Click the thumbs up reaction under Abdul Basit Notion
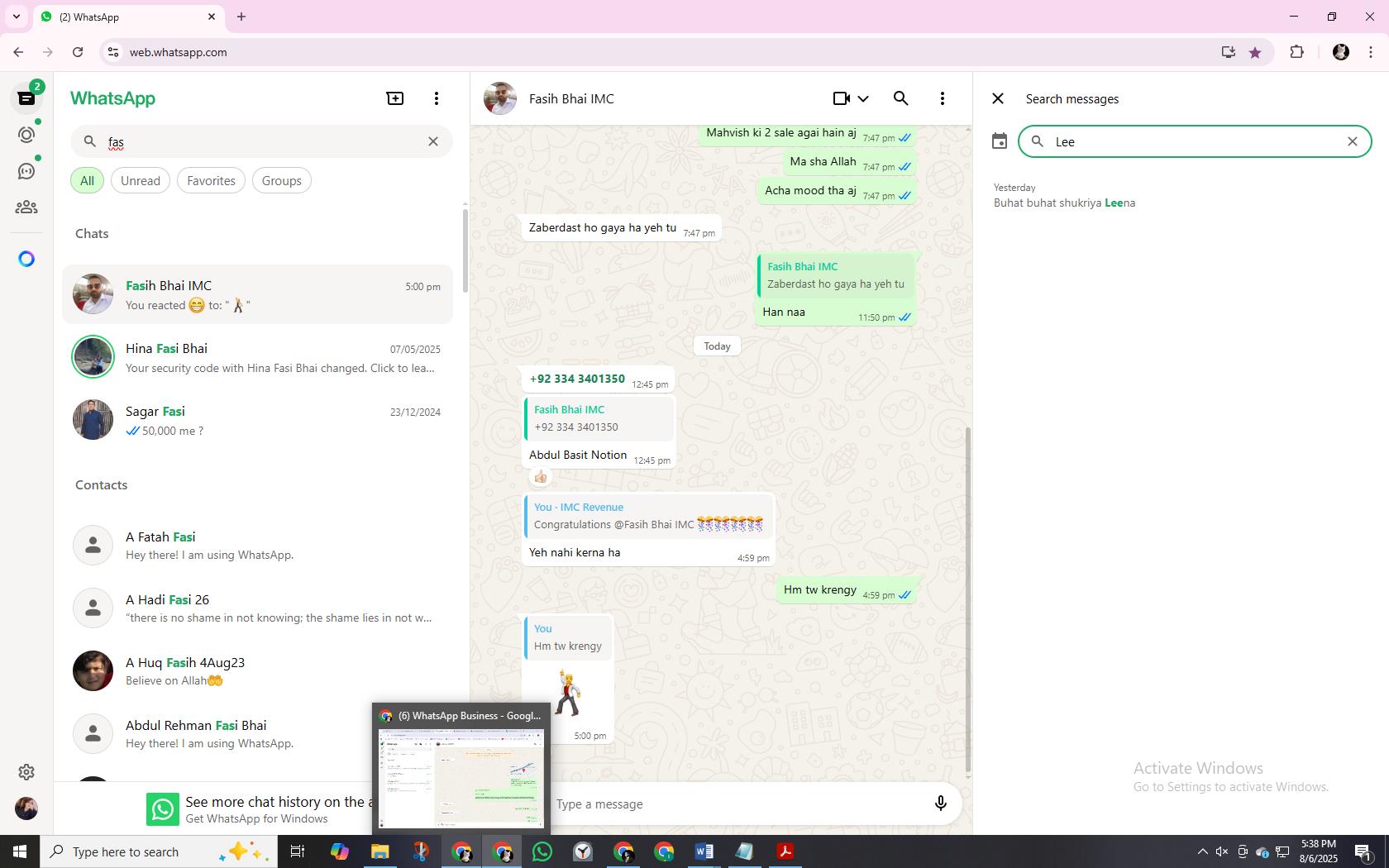Screen dimensions: 1389x868 541,477
